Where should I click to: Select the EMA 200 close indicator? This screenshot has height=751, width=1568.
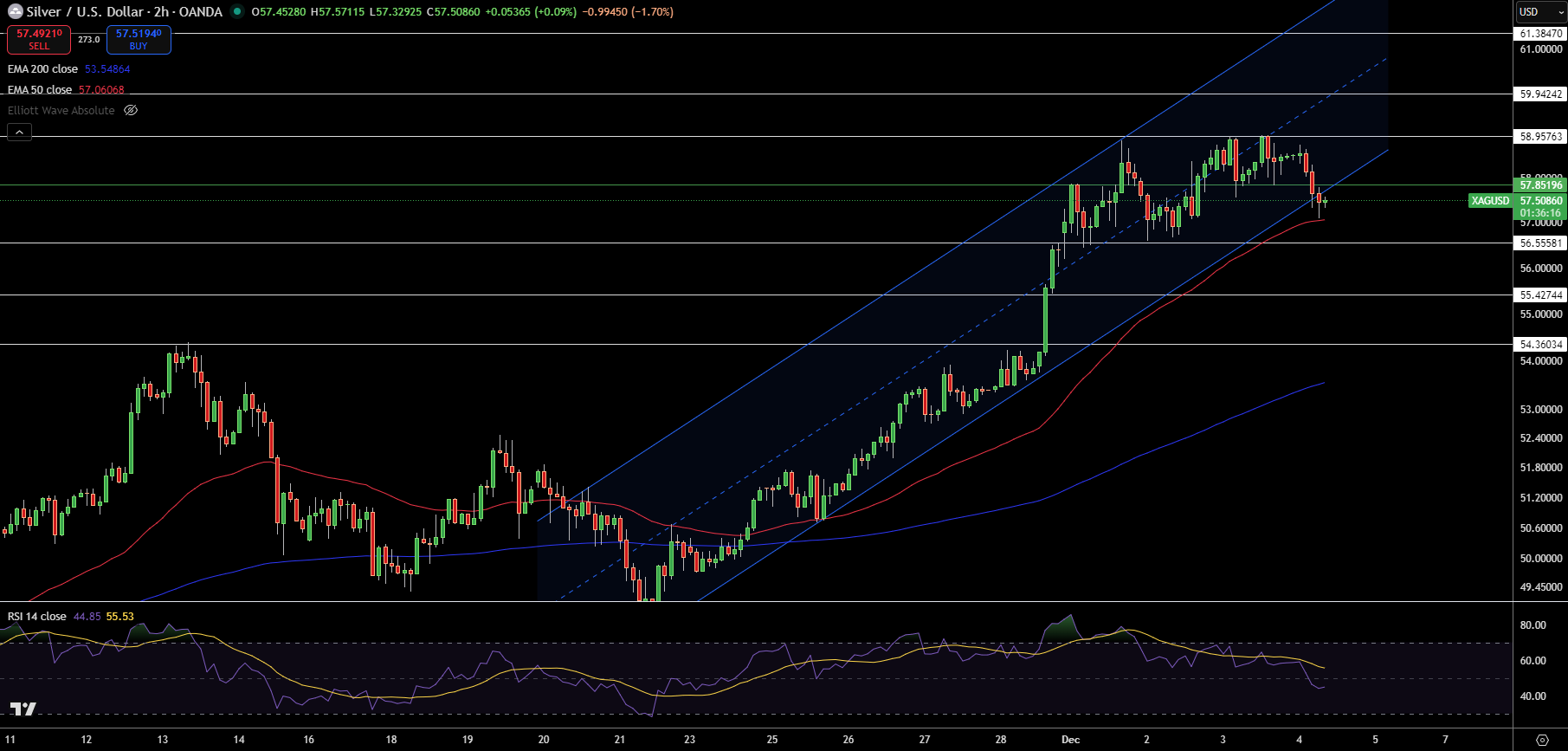point(42,69)
